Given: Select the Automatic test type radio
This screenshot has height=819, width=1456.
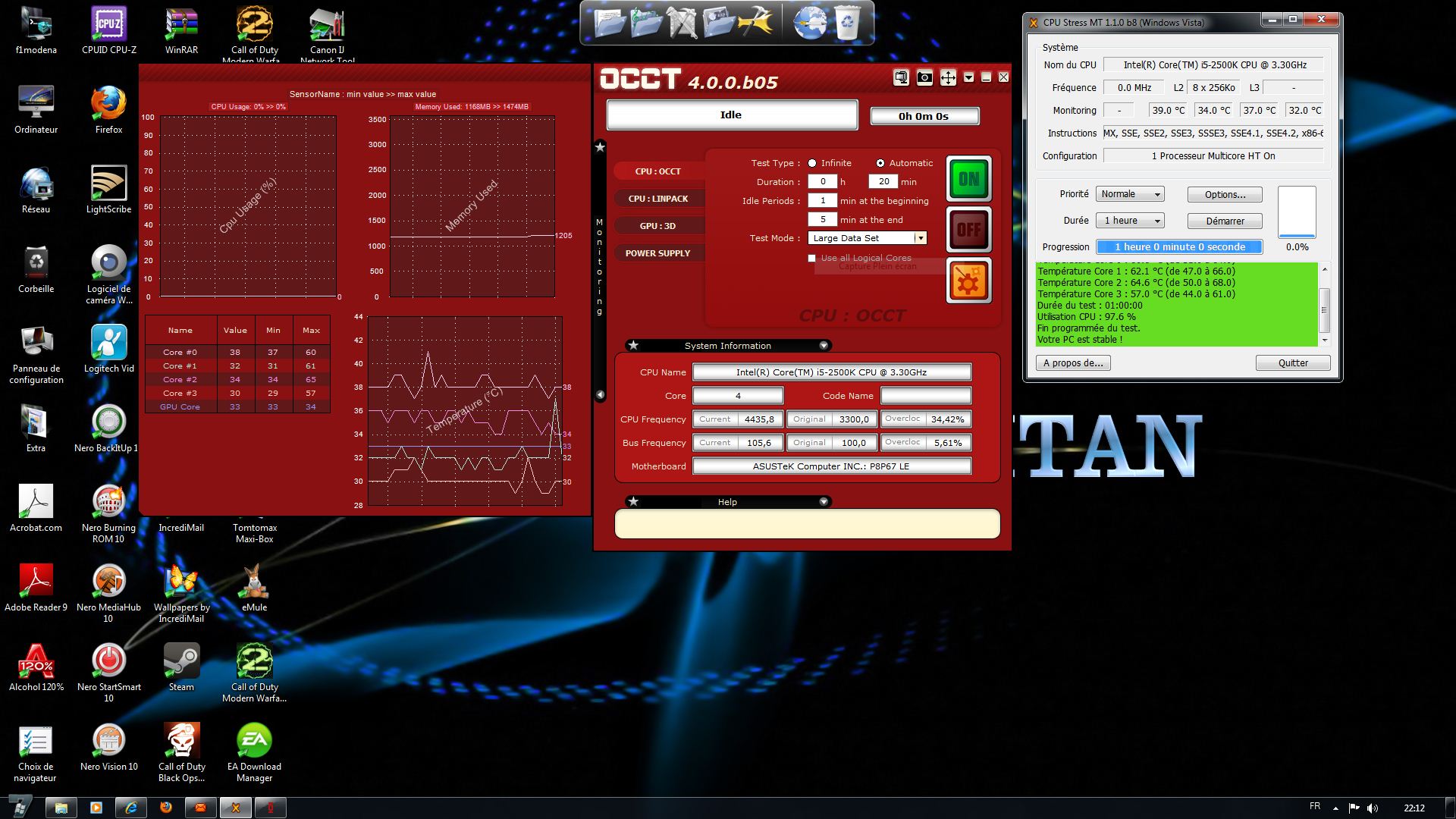Looking at the screenshot, I should (x=880, y=163).
